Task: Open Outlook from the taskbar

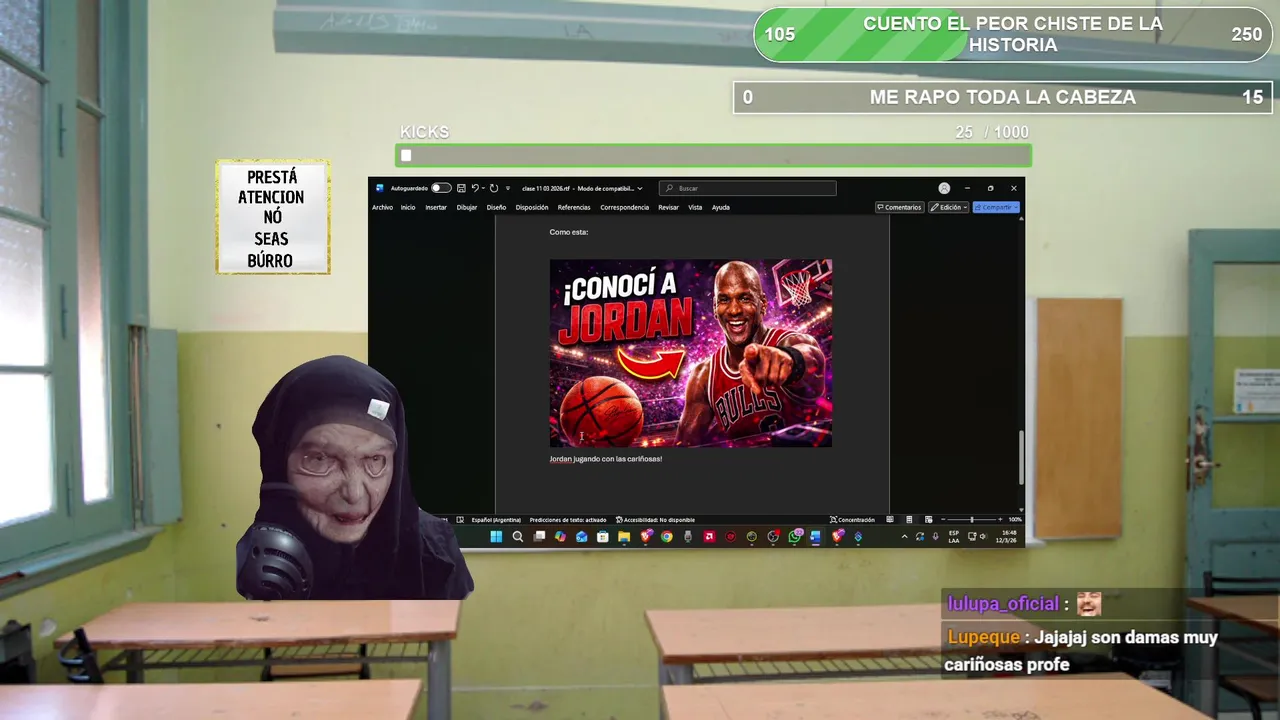Action: click(581, 537)
